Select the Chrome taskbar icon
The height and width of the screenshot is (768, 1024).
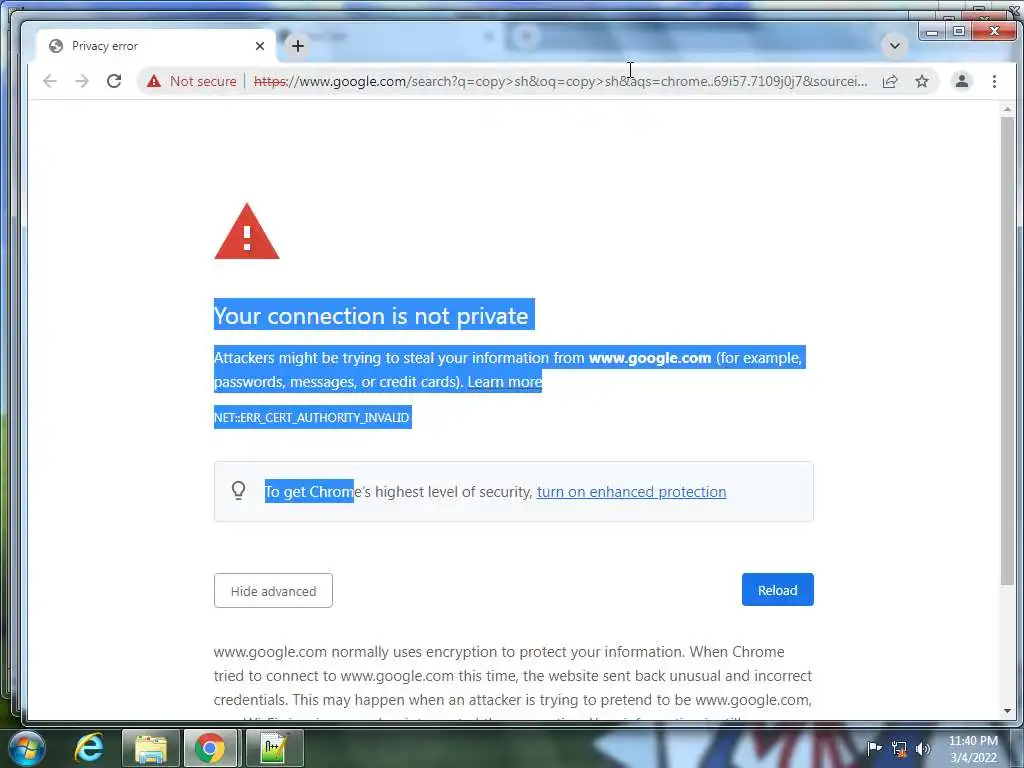(210, 748)
